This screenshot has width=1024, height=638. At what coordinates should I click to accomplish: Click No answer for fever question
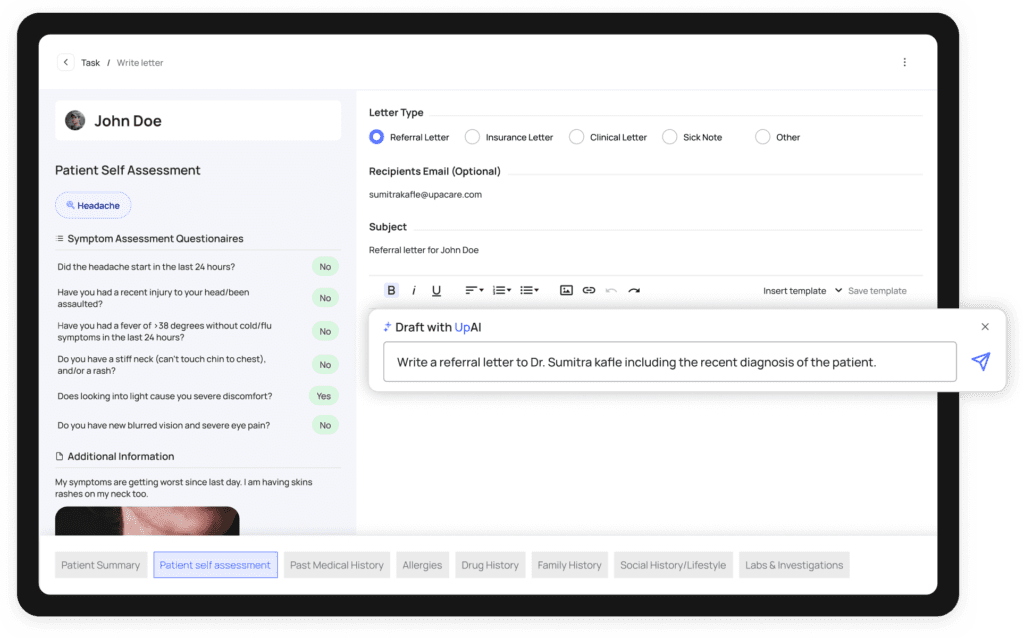(x=325, y=332)
